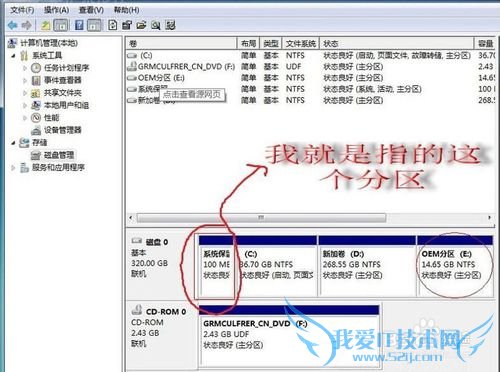Select the 存储 tree item
This screenshot has height=372, width=500.
39,143
